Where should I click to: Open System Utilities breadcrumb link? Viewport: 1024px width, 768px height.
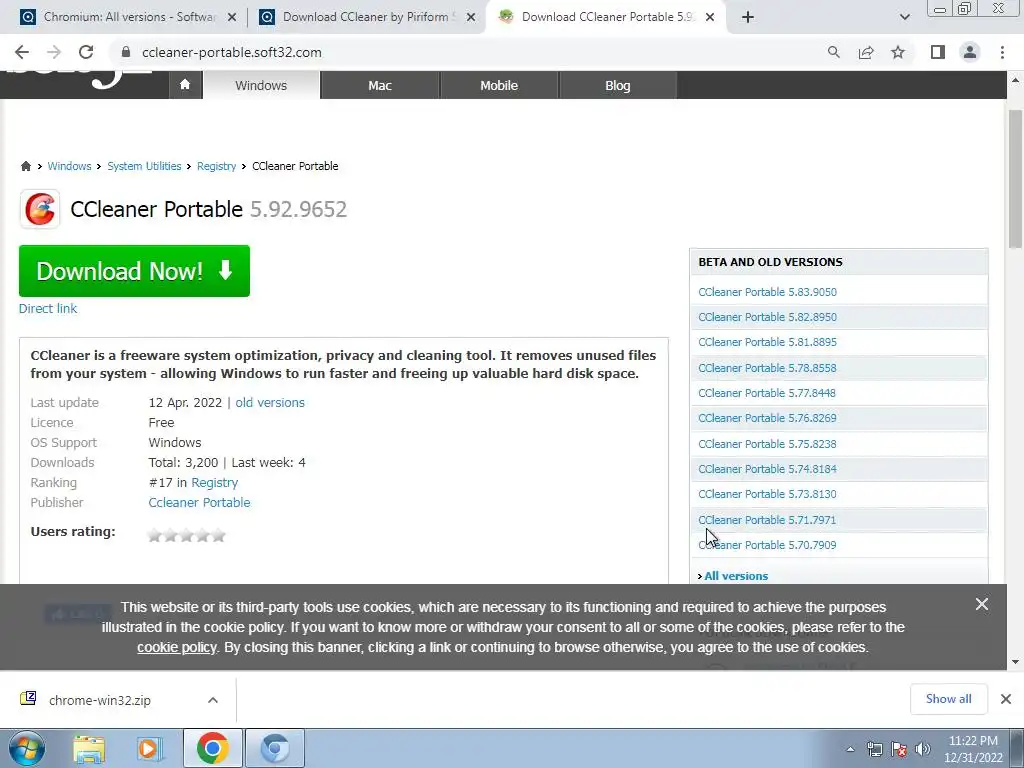(x=144, y=166)
